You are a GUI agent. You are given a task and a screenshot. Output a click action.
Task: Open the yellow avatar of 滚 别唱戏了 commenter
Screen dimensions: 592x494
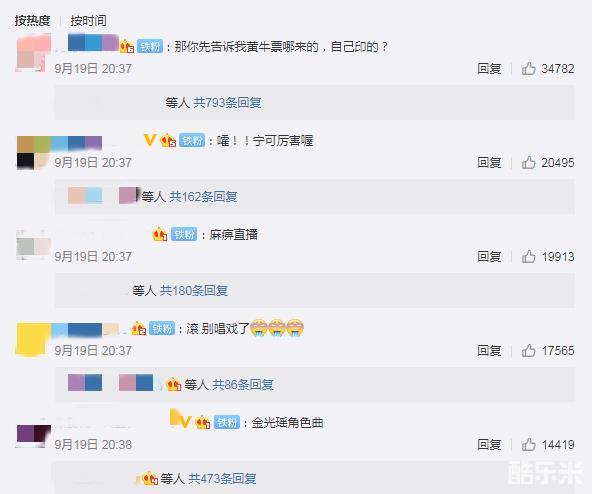pyautogui.click(x=33, y=339)
